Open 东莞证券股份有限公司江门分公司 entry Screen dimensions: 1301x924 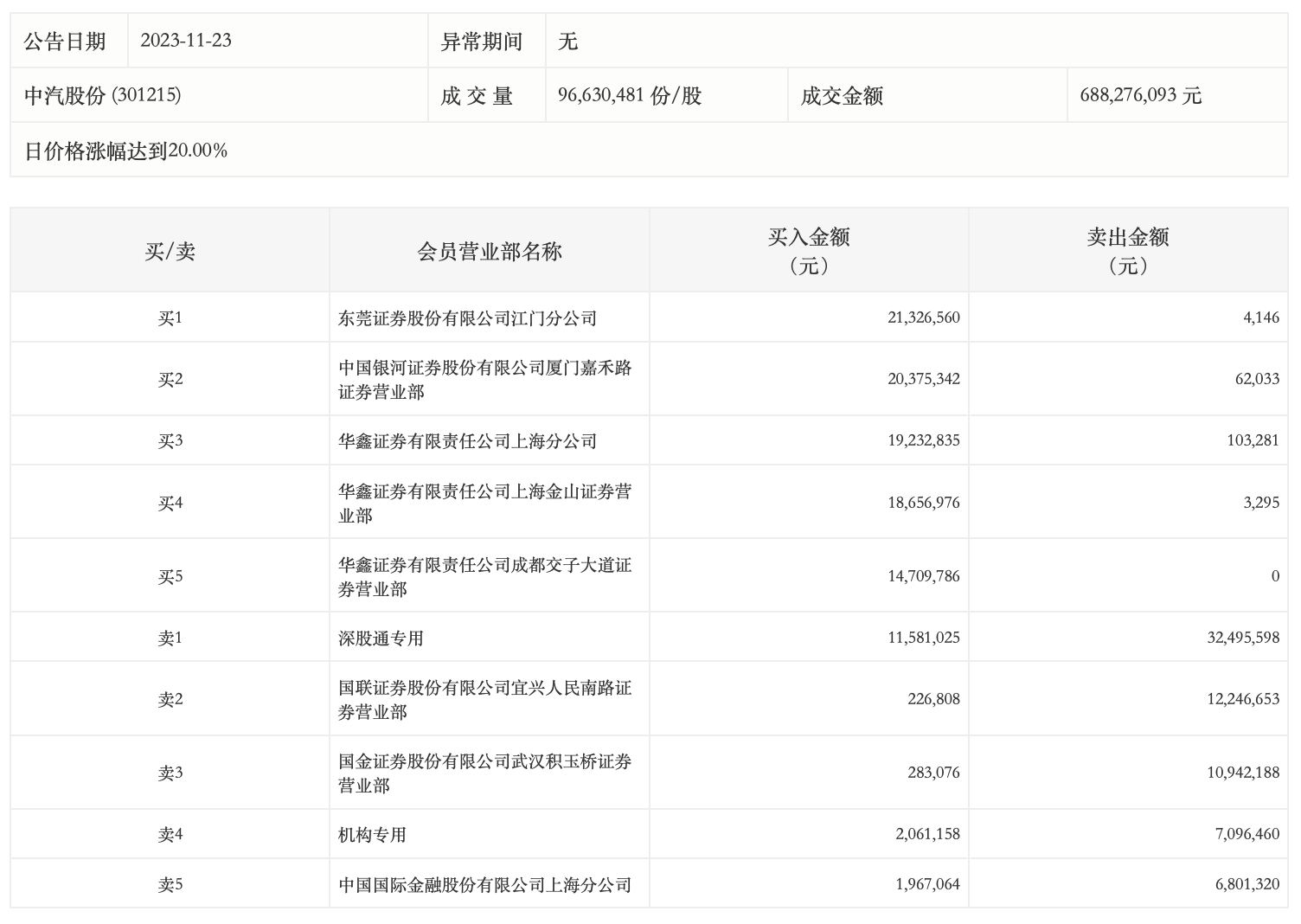click(x=467, y=318)
